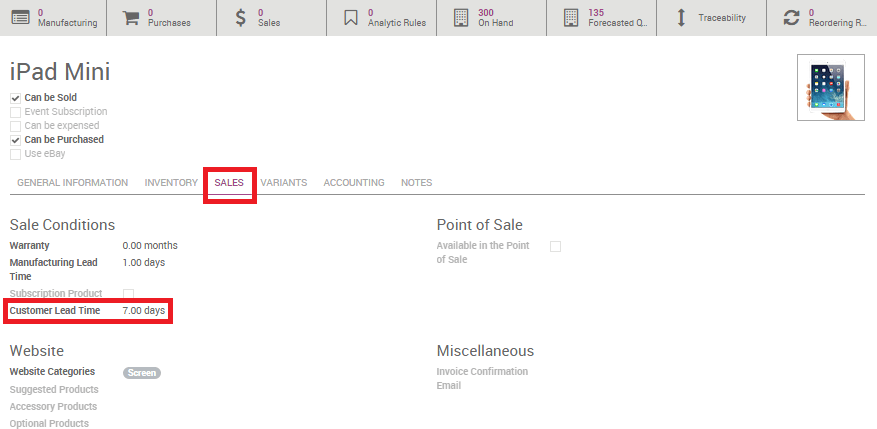Screen dimensions: 877x429
Task: Click the Traceability up-down arrow icon
Action: point(681,18)
